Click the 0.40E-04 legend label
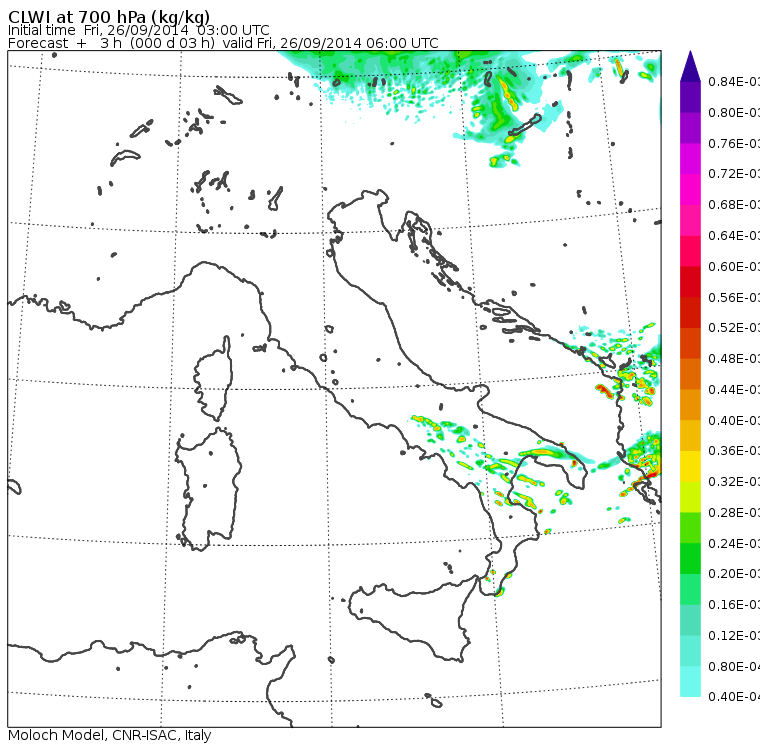Image resolution: width=760 pixels, height=749 pixels. click(x=734, y=697)
